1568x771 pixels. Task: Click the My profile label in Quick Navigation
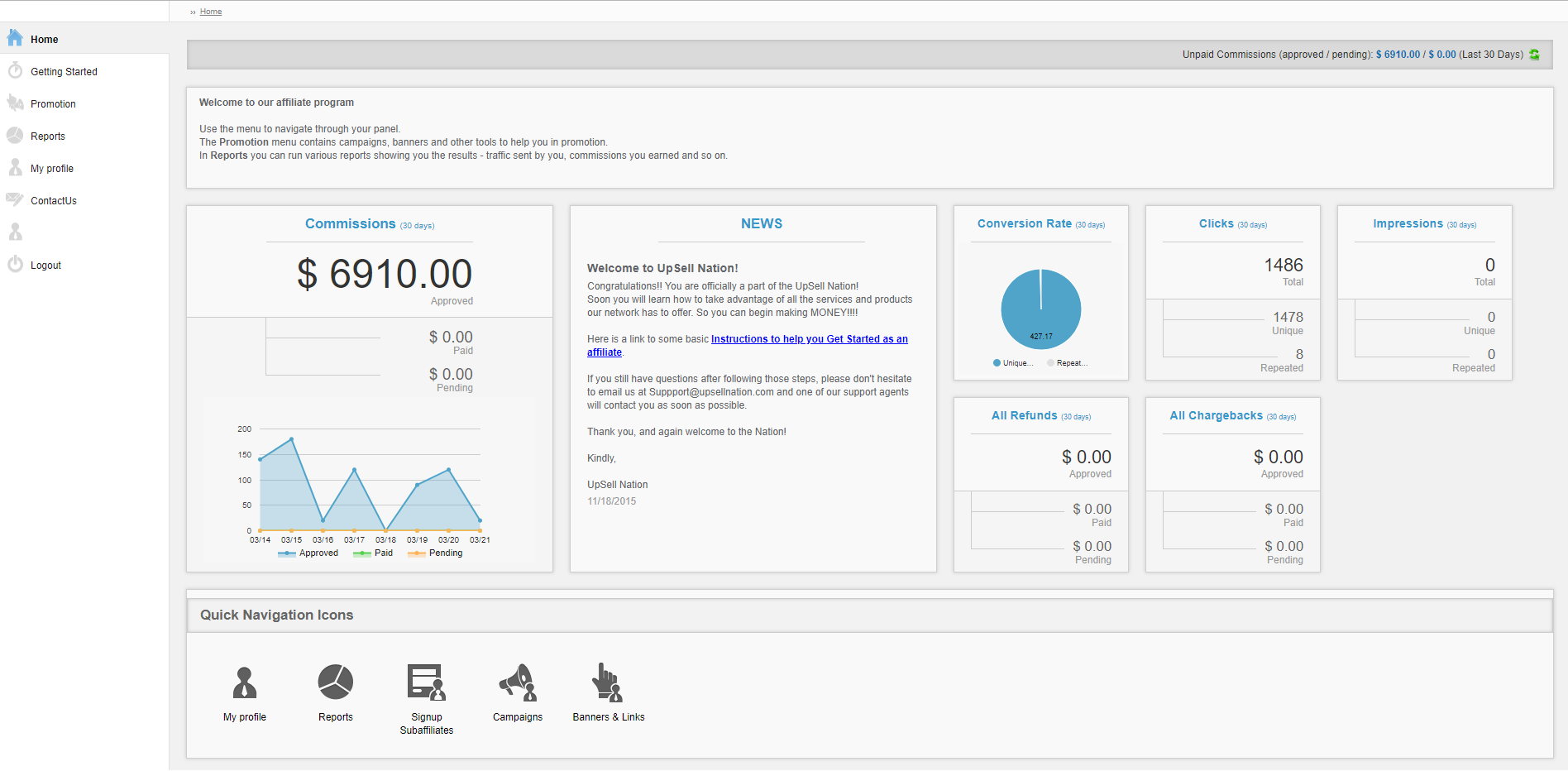245,717
